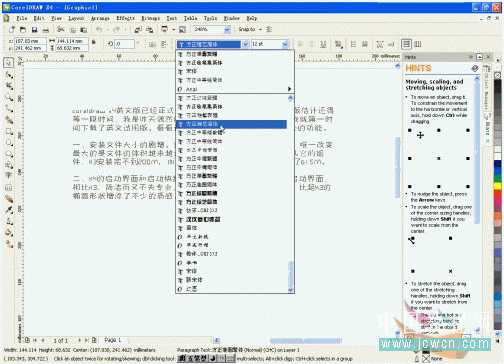Select the Freehand tool

click(x=9, y=108)
